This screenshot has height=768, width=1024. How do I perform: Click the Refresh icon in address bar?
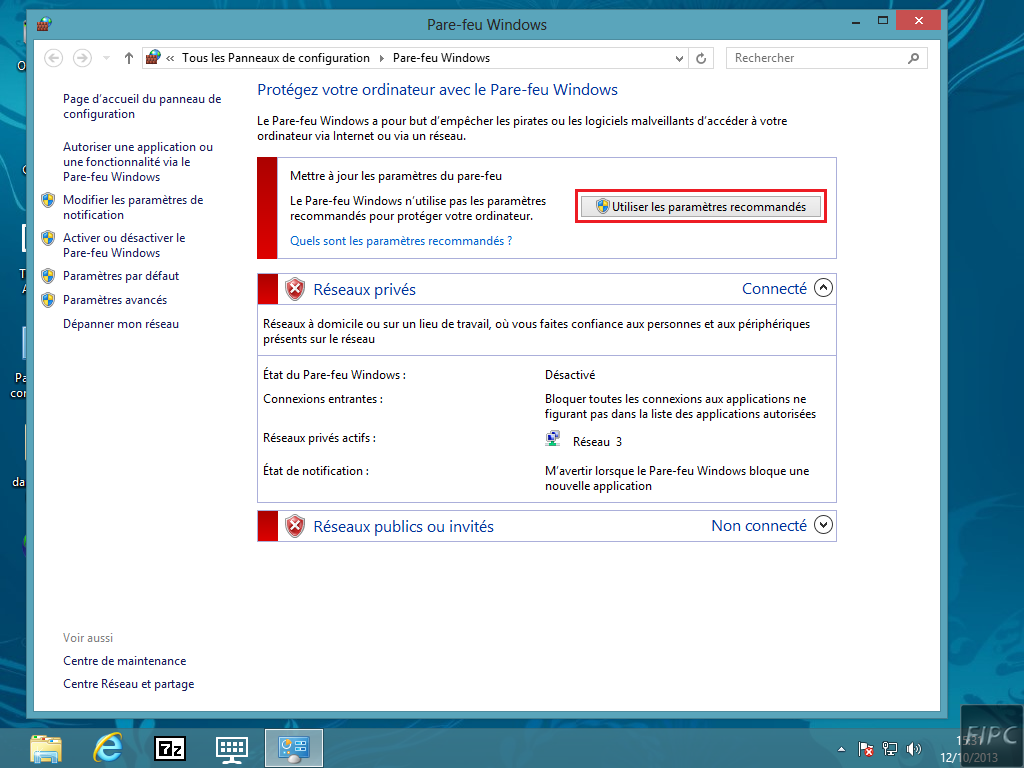(x=702, y=58)
